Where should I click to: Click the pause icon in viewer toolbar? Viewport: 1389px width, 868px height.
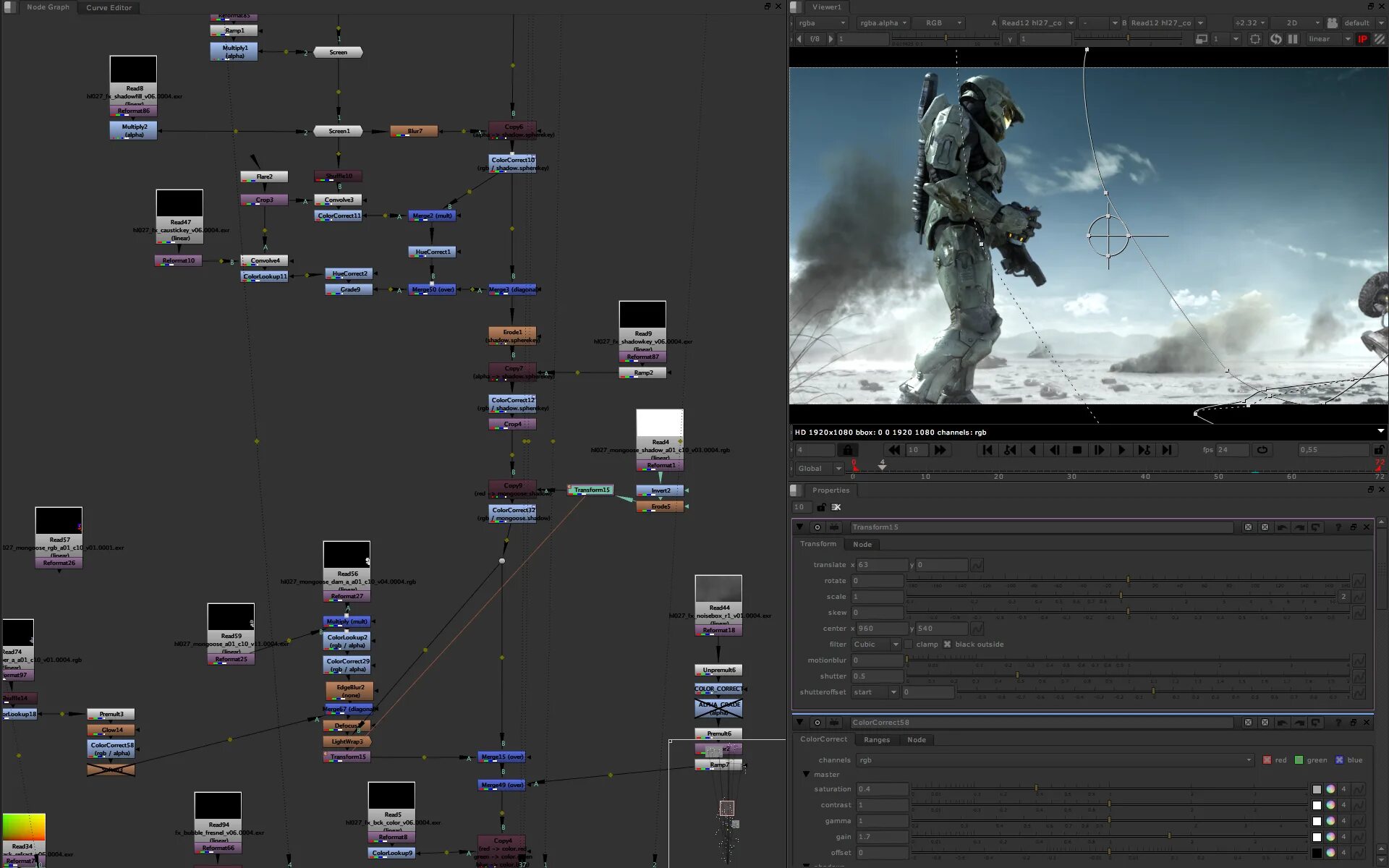[1293, 39]
